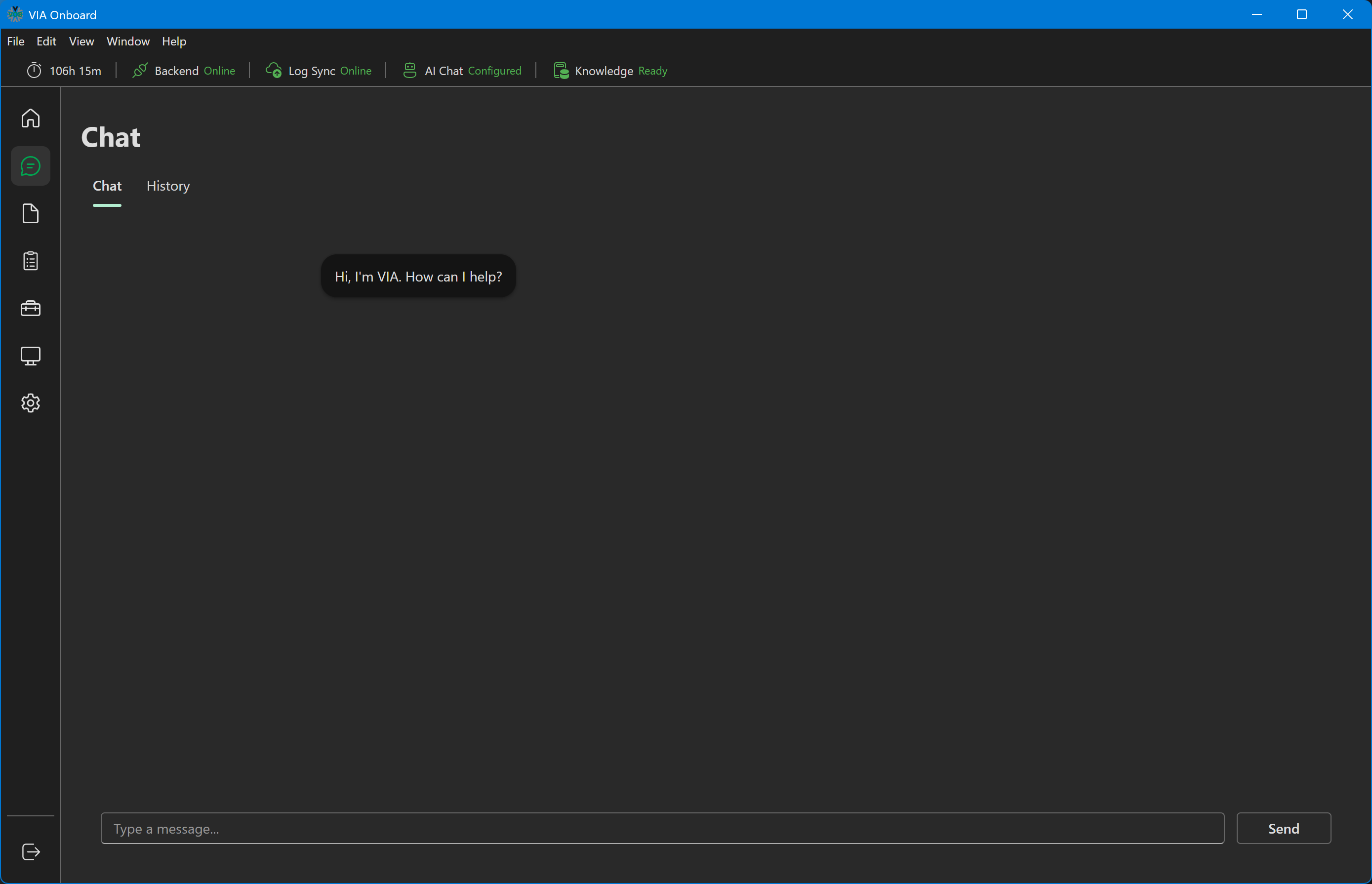Open the toolbox briefcase sidebar icon
The image size is (1372, 884).
tap(31, 308)
